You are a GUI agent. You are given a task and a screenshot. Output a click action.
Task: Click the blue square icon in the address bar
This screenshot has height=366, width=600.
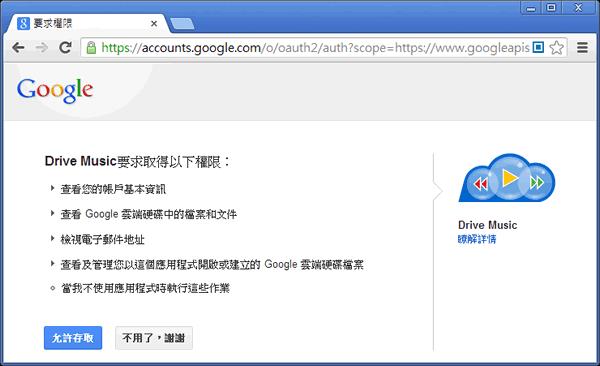click(x=538, y=47)
